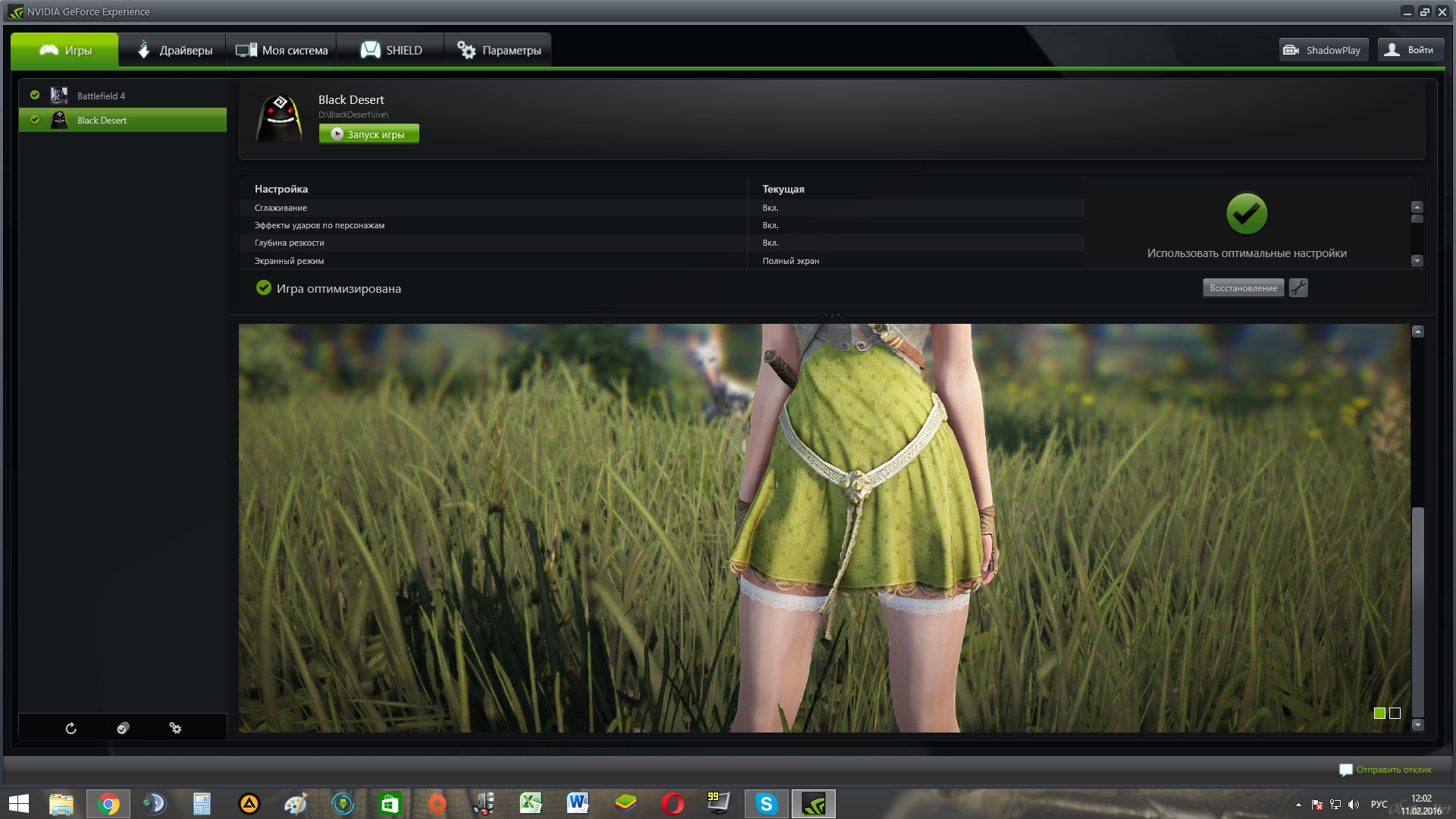This screenshot has width=1456, height=819.
Task: Switch to the Драйверы tab
Action: [173, 50]
